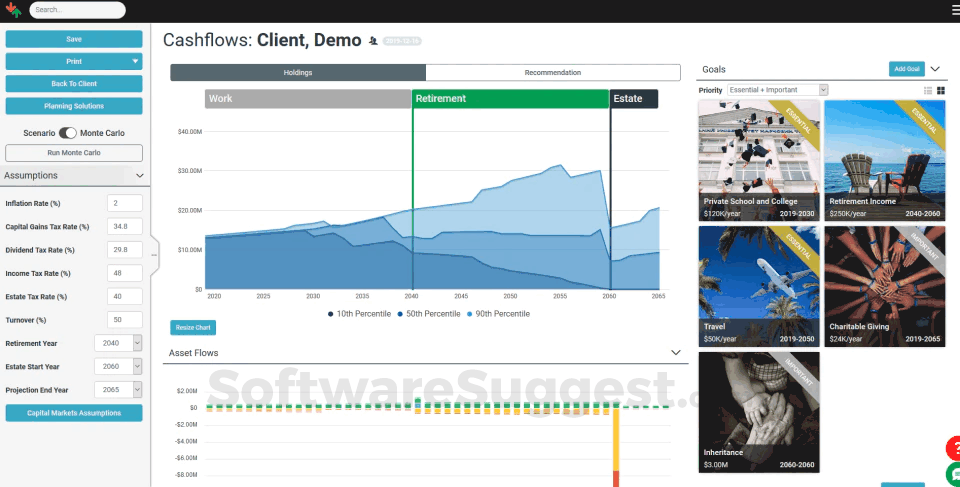Collapse the Assumptions panel

pyautogui.click(x=139, y=176)
